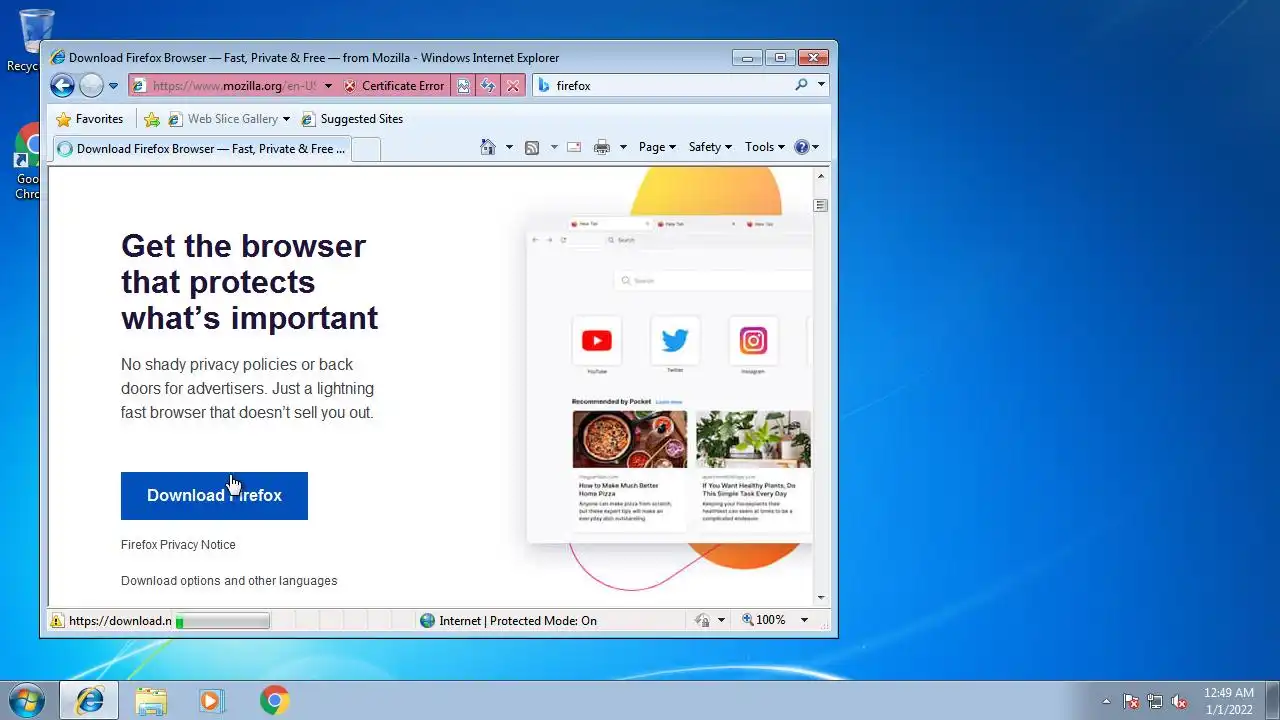Refresh the page from the address bar
Viewport: 1280px width, 720px height.
point(488,86)
